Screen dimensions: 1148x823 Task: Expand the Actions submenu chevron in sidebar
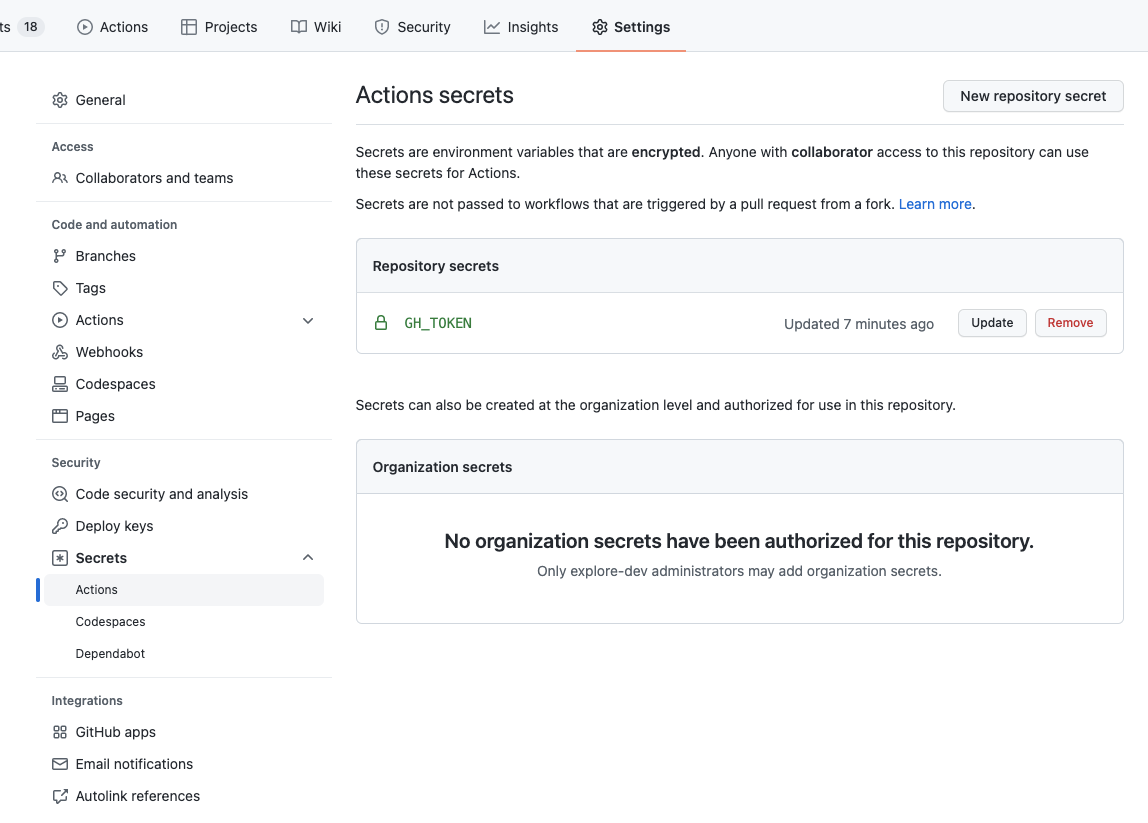pos(308,321)
